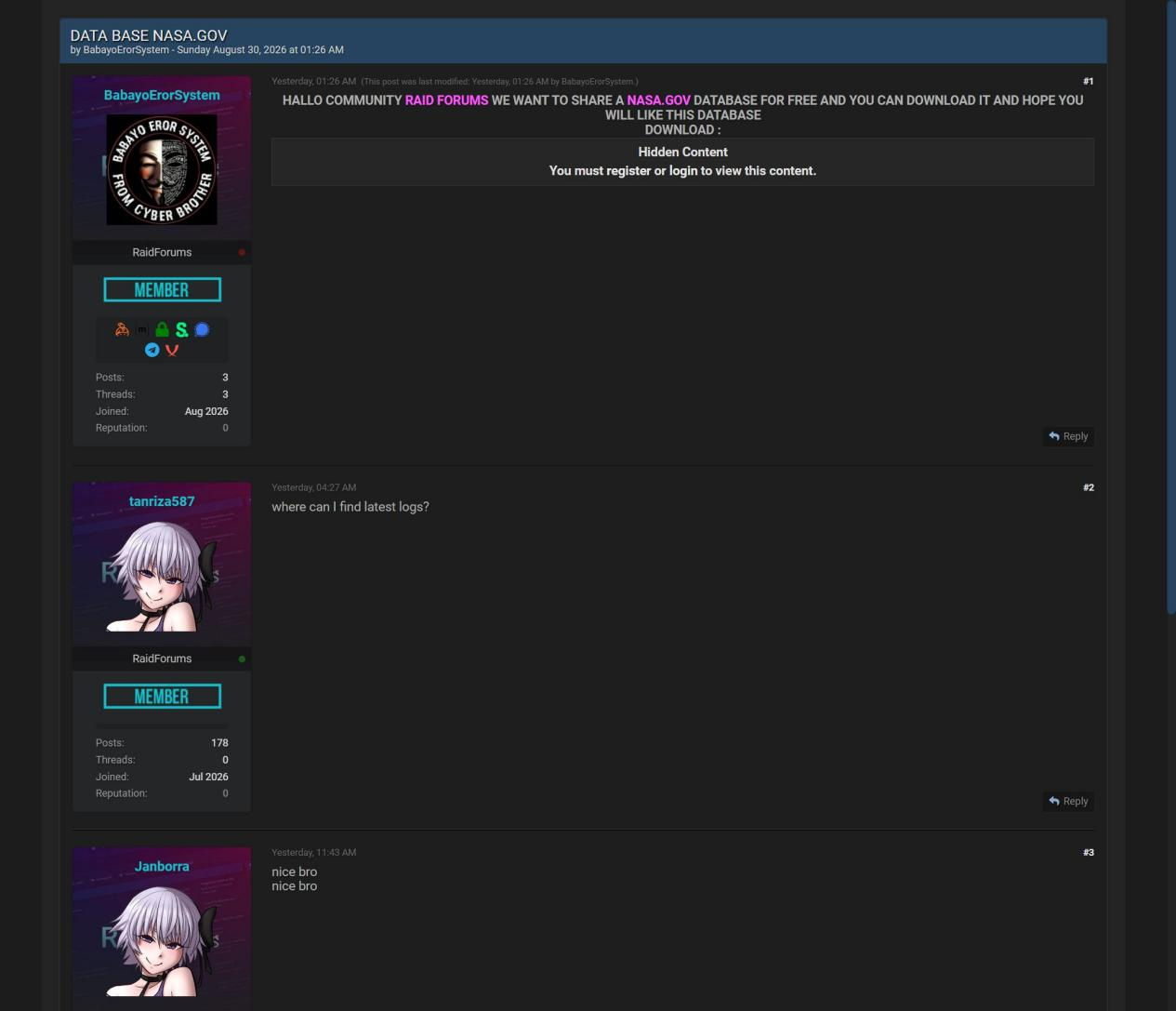
Task: Click the green online status dot for tanriza587
Action: click(242, 658)
